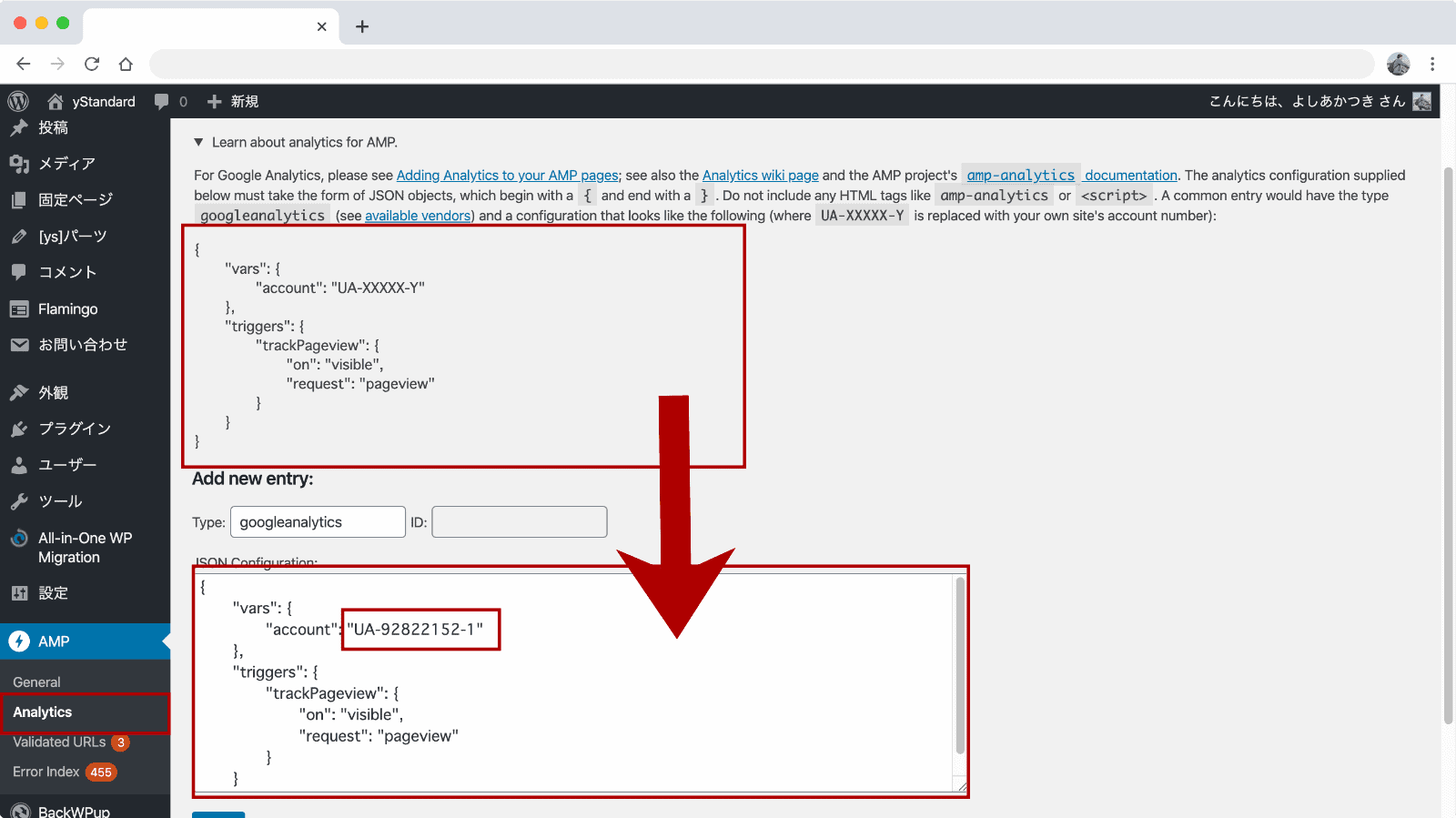Open General submenu under AMP
The height and width of the screenshot is (818, 1456).
coord(36,682)
